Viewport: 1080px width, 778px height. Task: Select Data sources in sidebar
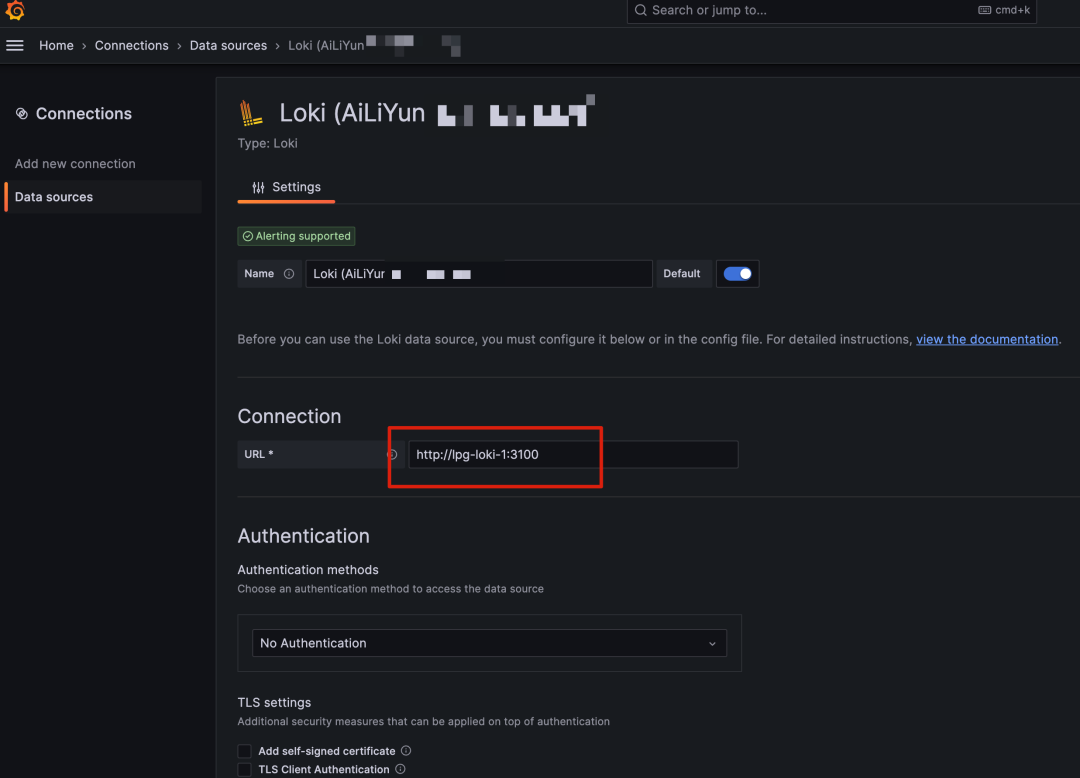103,197
